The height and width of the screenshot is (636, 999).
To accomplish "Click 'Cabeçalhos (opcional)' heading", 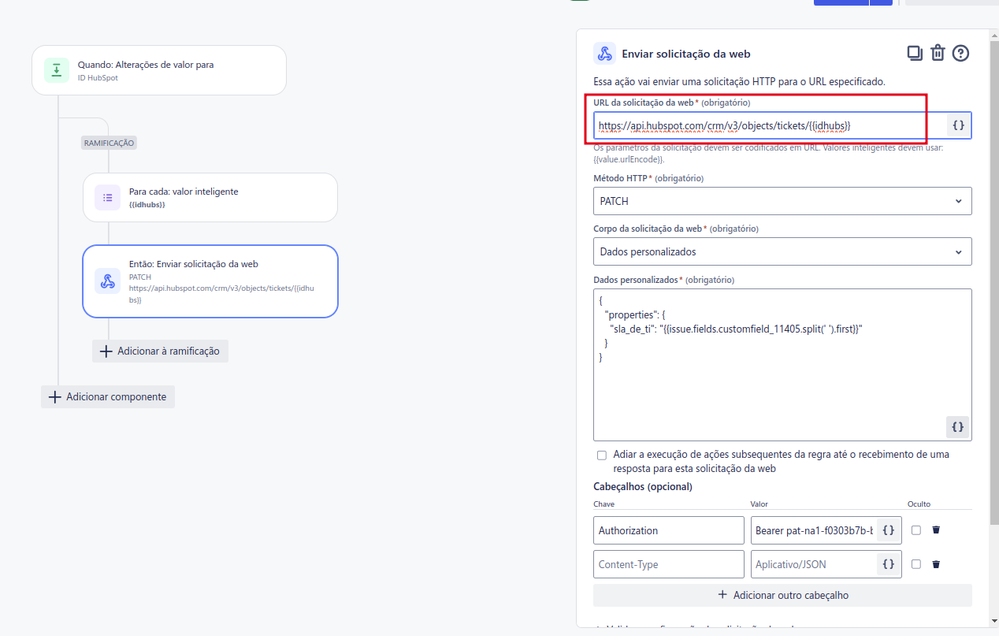I will (x=642, y=487).
